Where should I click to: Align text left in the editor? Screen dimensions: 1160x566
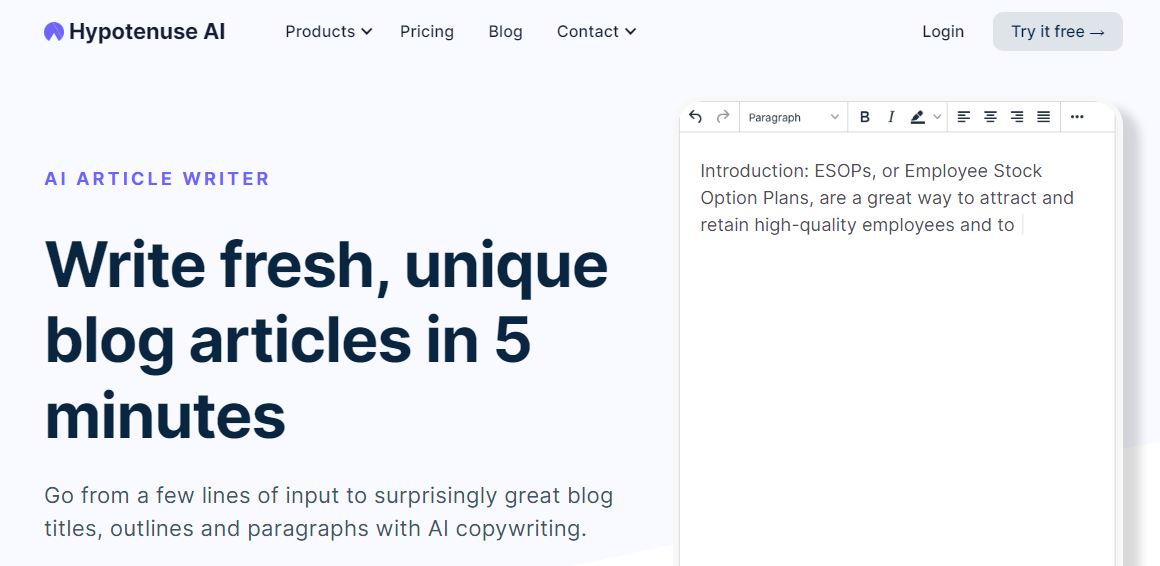(x=963, y=117)
